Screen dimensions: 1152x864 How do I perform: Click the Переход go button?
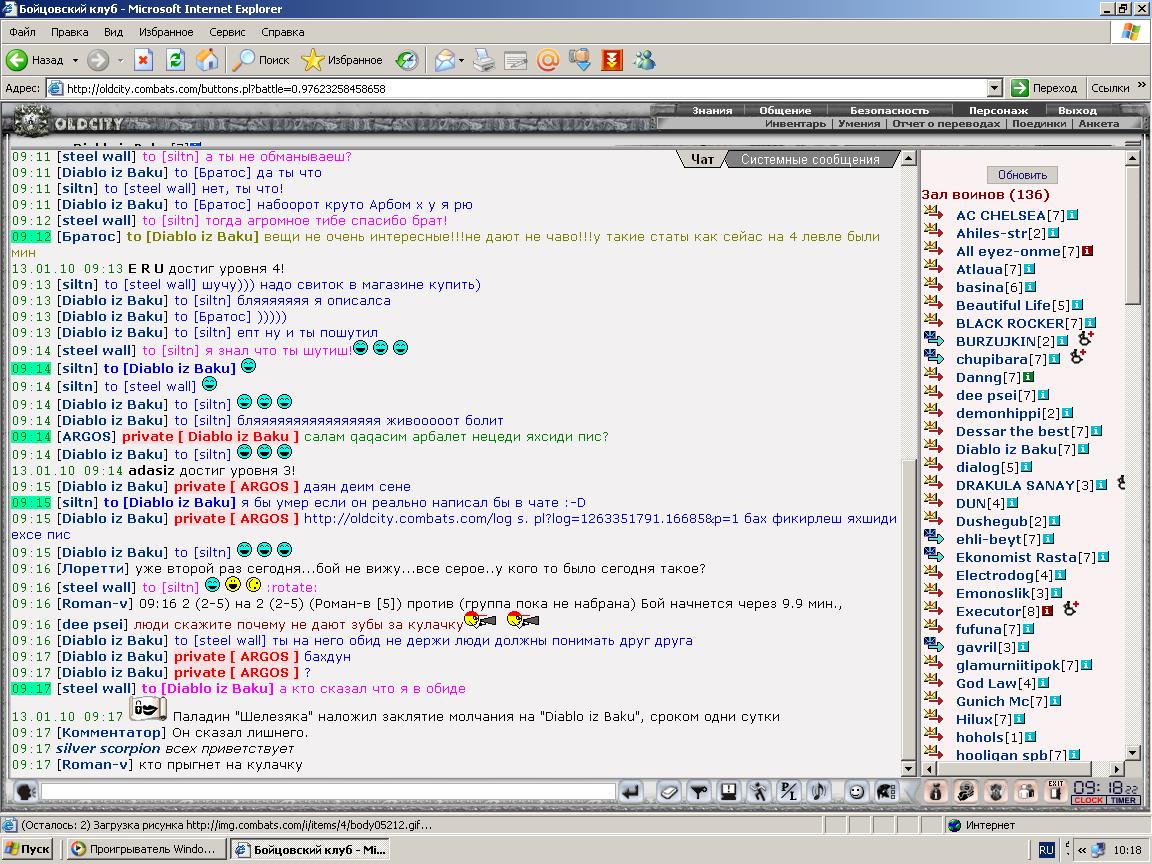point(1044,88)
